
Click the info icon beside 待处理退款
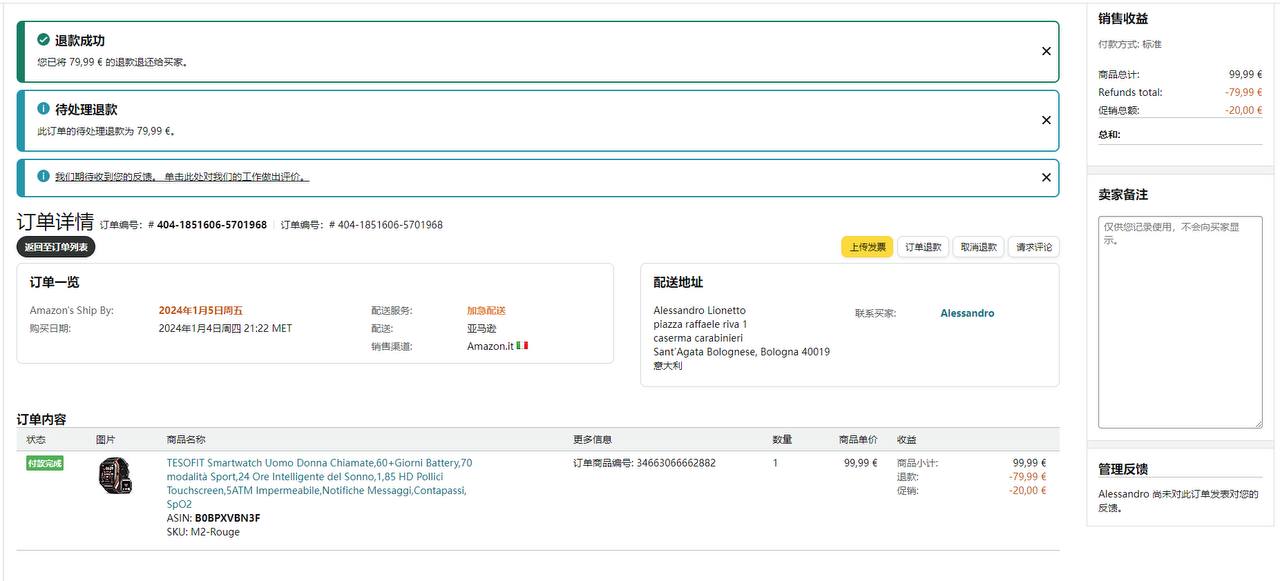[43, 109]
